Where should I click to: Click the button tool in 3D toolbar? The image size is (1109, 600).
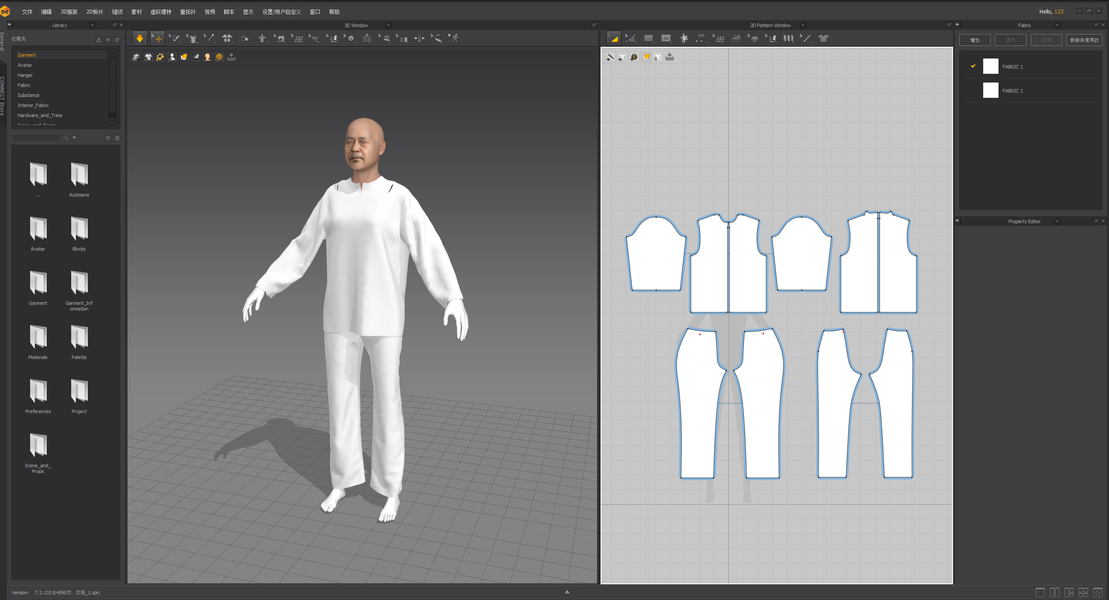[x=349, y=38]
